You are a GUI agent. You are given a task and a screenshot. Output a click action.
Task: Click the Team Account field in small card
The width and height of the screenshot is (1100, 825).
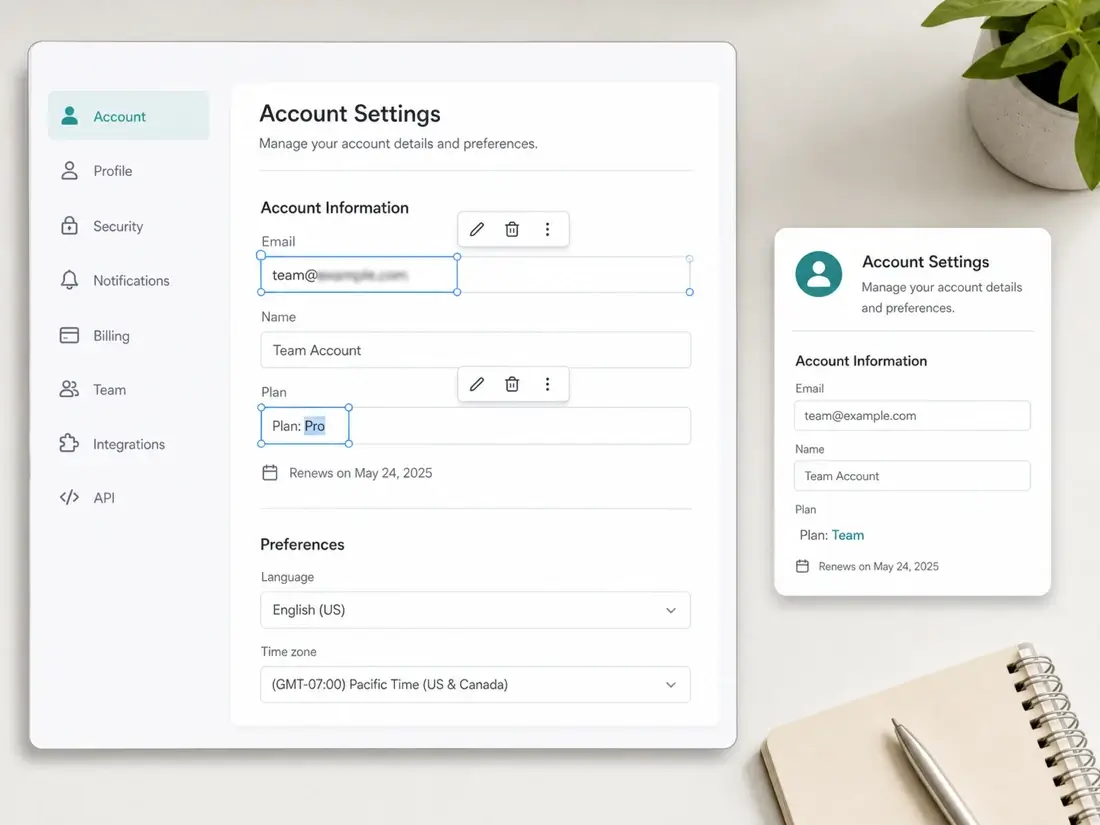pos(913,476)
